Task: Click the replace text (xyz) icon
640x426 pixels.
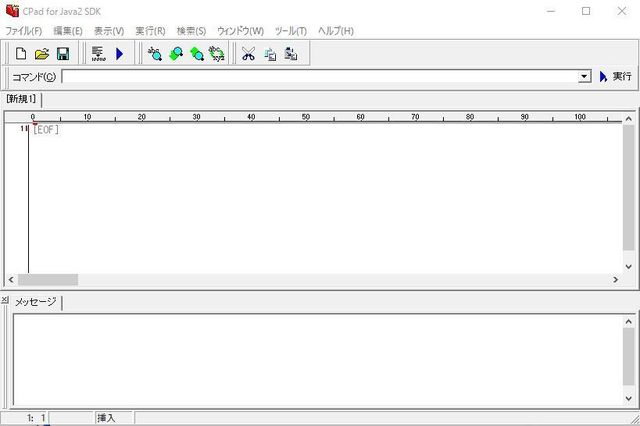Action: 217,53
